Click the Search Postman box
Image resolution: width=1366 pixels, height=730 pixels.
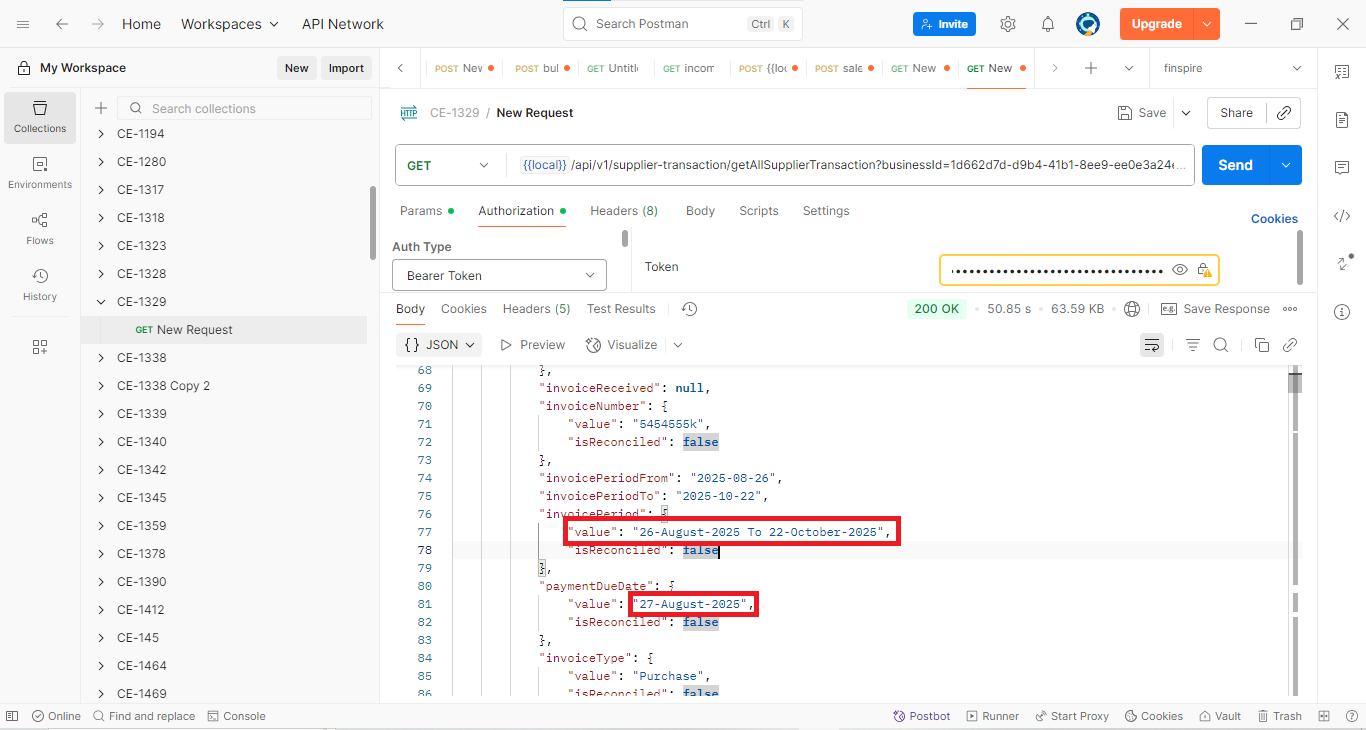(682, 24)
